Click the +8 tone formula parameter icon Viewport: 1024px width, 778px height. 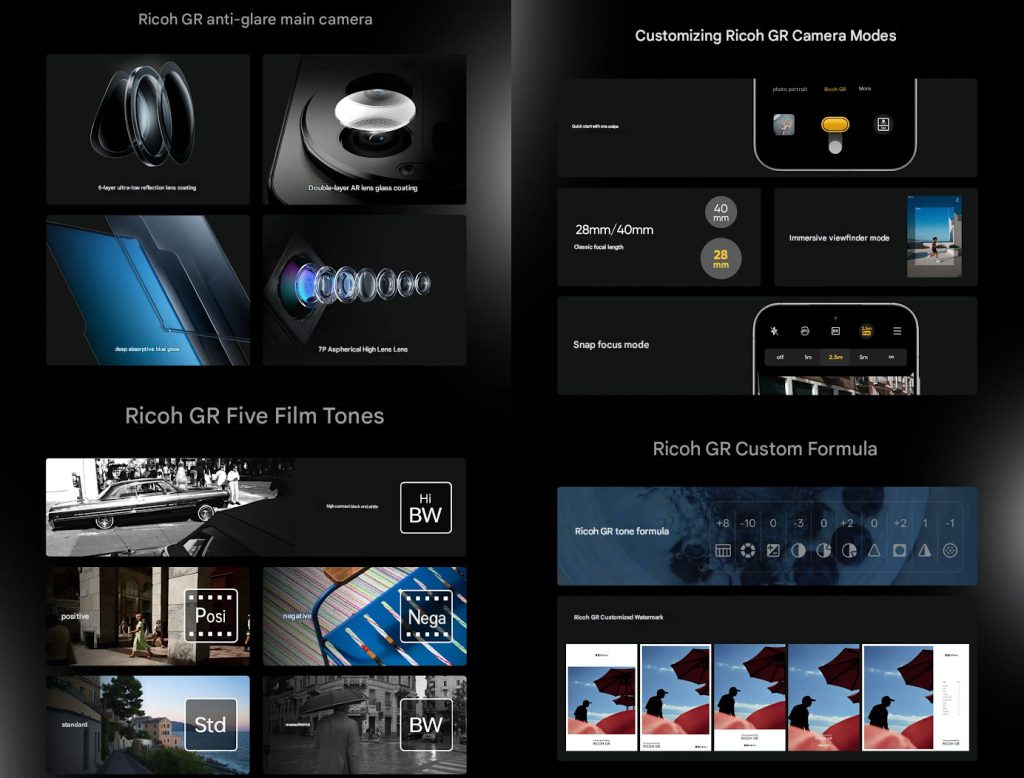(723, 550)
